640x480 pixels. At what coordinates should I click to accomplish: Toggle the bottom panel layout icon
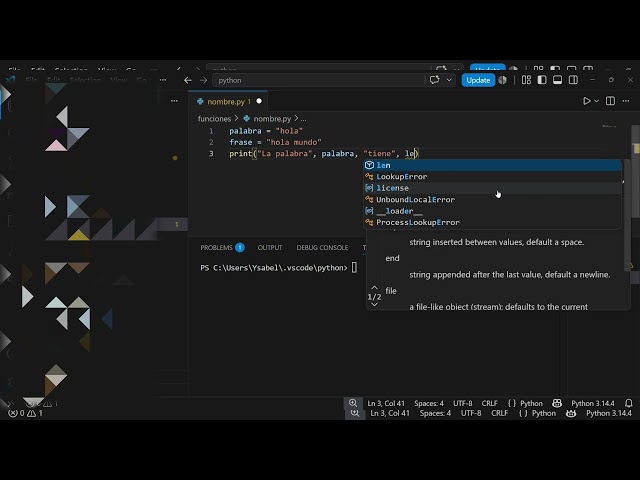pos(557,80)
